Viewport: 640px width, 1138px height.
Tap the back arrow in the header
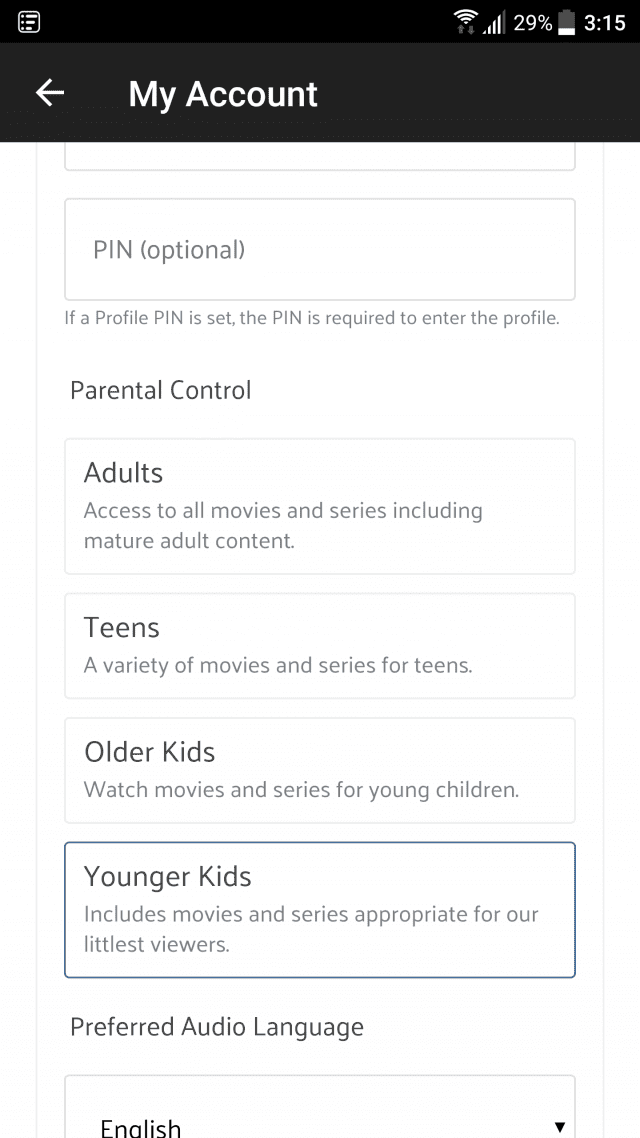(x=50, y=93)
